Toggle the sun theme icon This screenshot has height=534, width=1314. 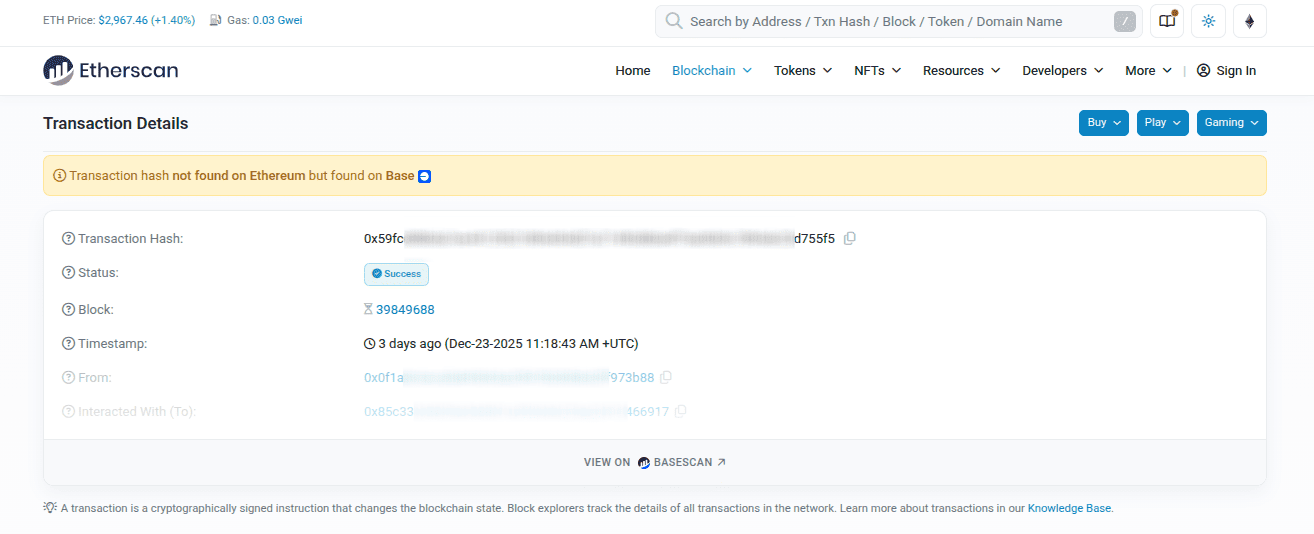(x=1208, y=21)
